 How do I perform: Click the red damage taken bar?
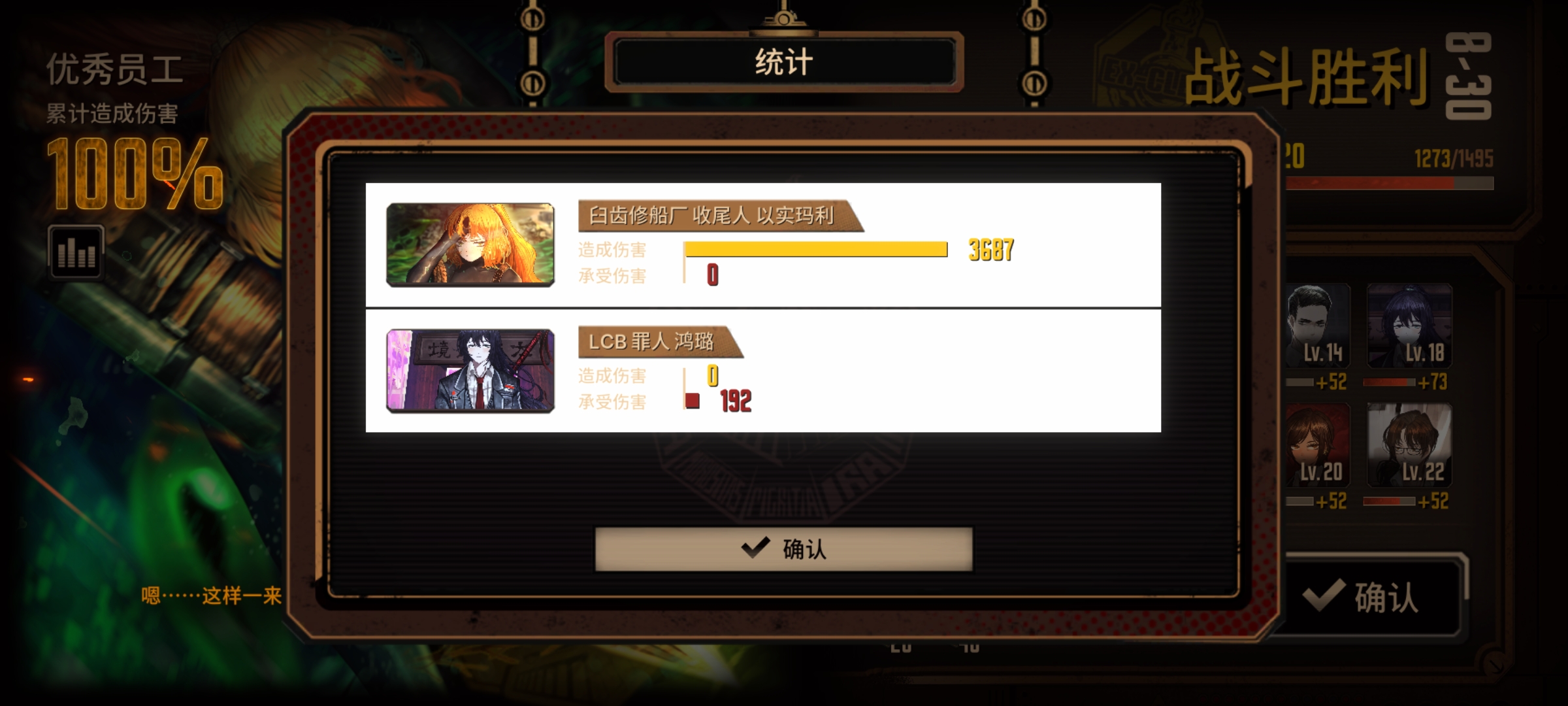693,401
